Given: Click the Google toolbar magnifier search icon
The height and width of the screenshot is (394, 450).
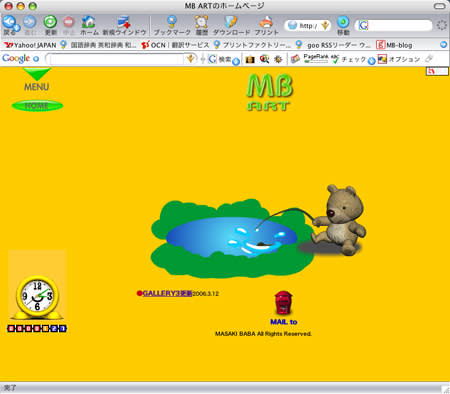Looking at the screenshot, I should pyautogui.click(x=265, y=59).
